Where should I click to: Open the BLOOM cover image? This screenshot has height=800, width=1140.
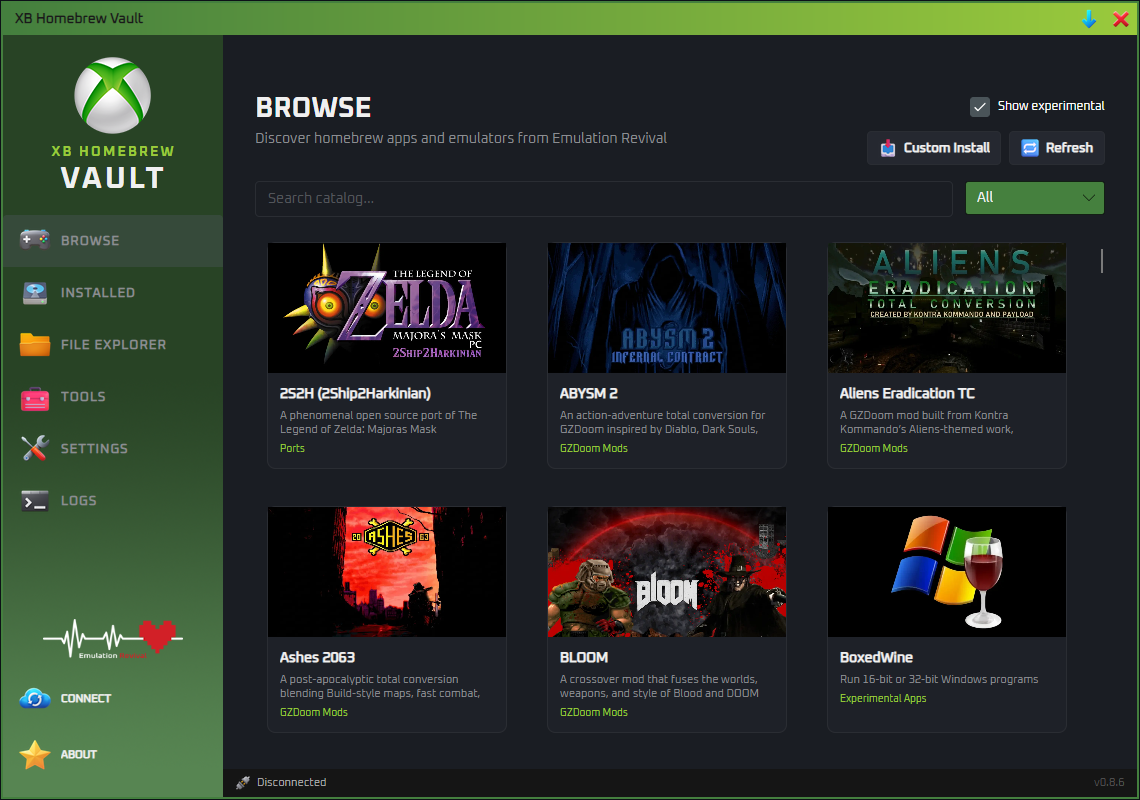coord(667,572)
